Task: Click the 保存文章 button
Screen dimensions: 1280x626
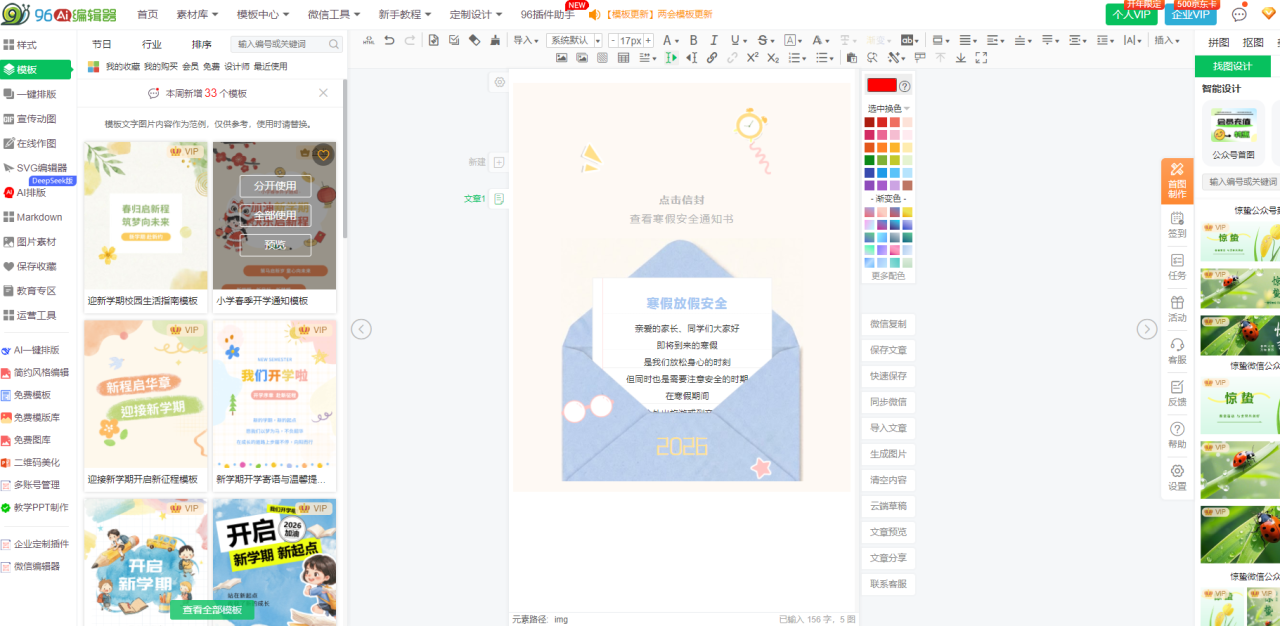Action: click(887, 350)
